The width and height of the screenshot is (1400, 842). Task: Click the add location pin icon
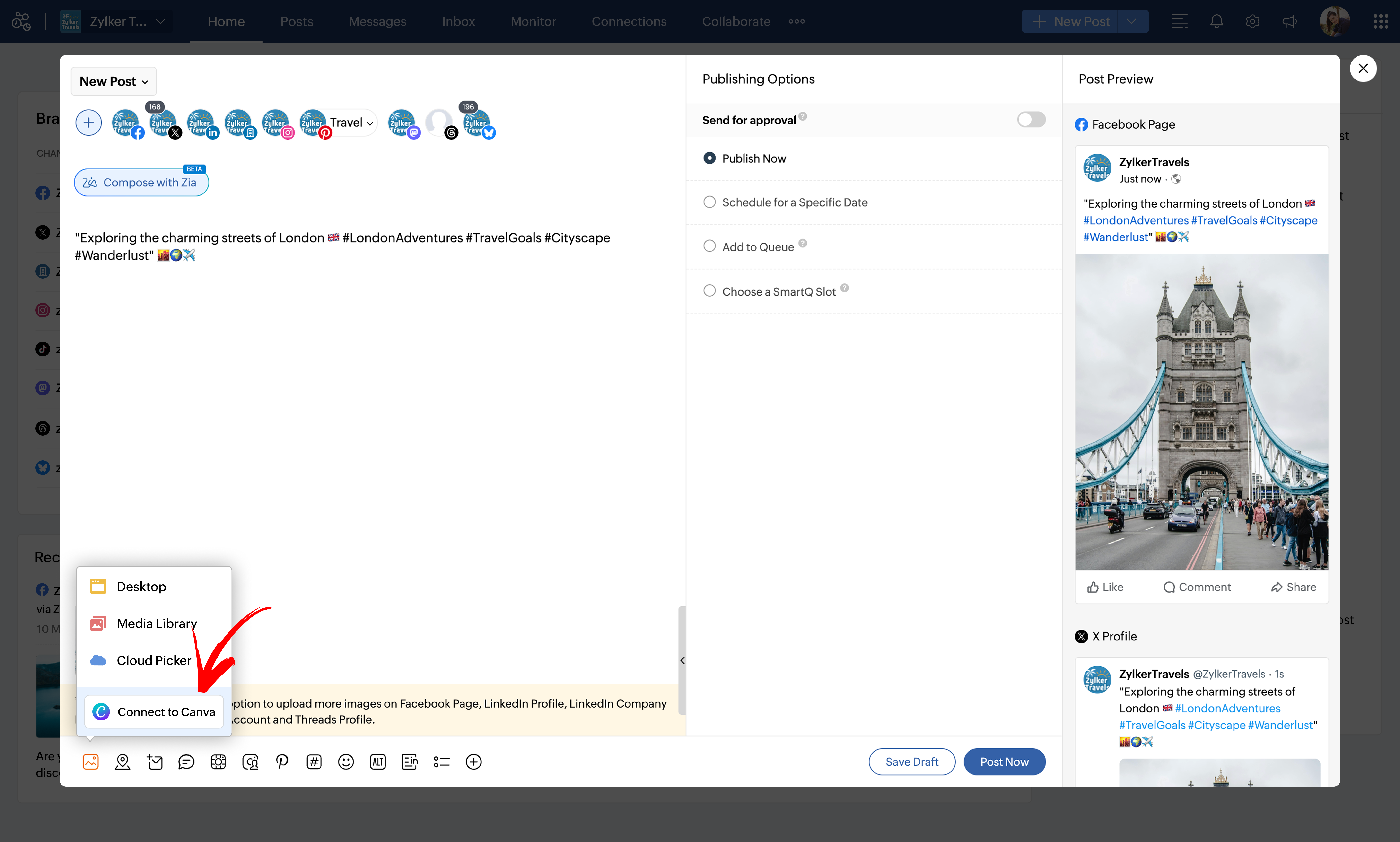[122, 762]
